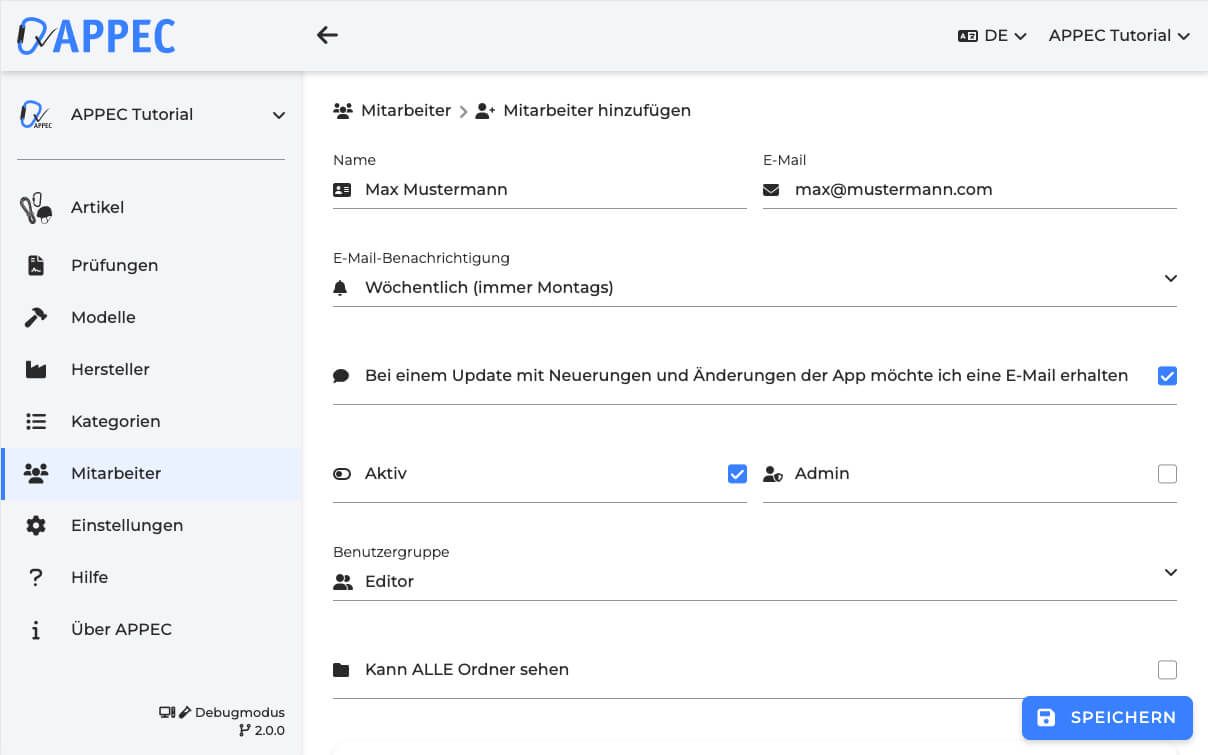
Task: Open the Benutzergruppe dropdown showing Editor
Action: coord(1170,572)
